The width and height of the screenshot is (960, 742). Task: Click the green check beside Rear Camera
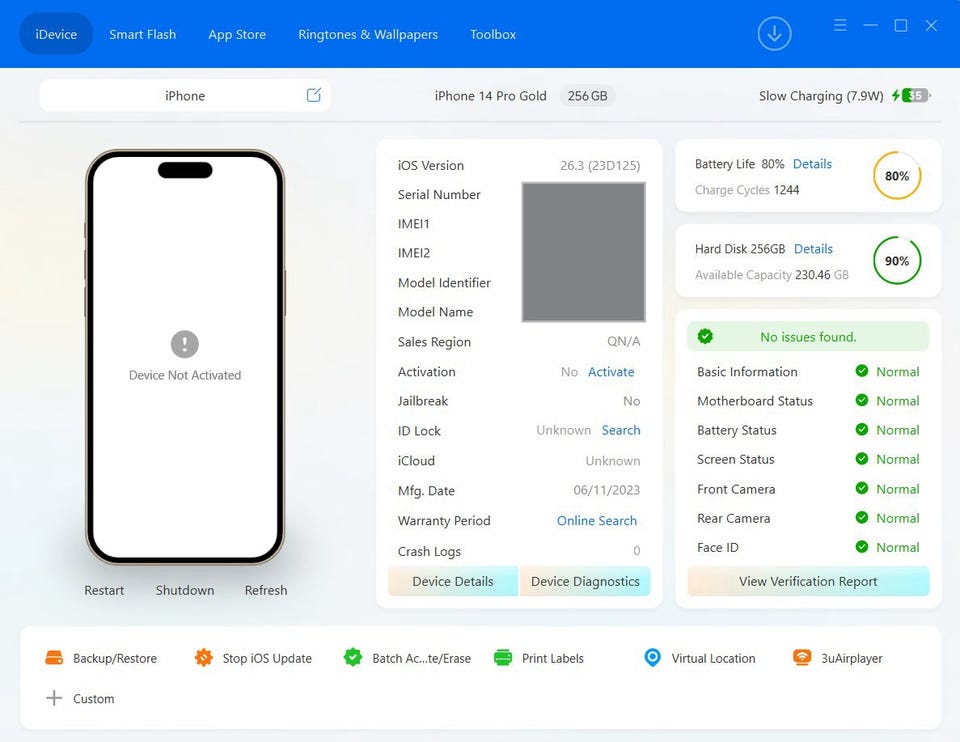861,518
